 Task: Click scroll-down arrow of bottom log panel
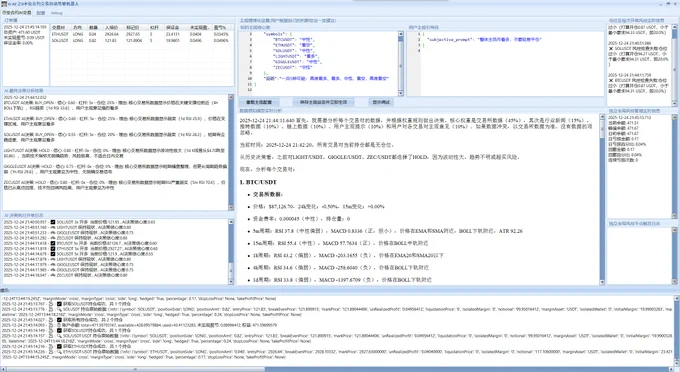click(x=677, y=364)
